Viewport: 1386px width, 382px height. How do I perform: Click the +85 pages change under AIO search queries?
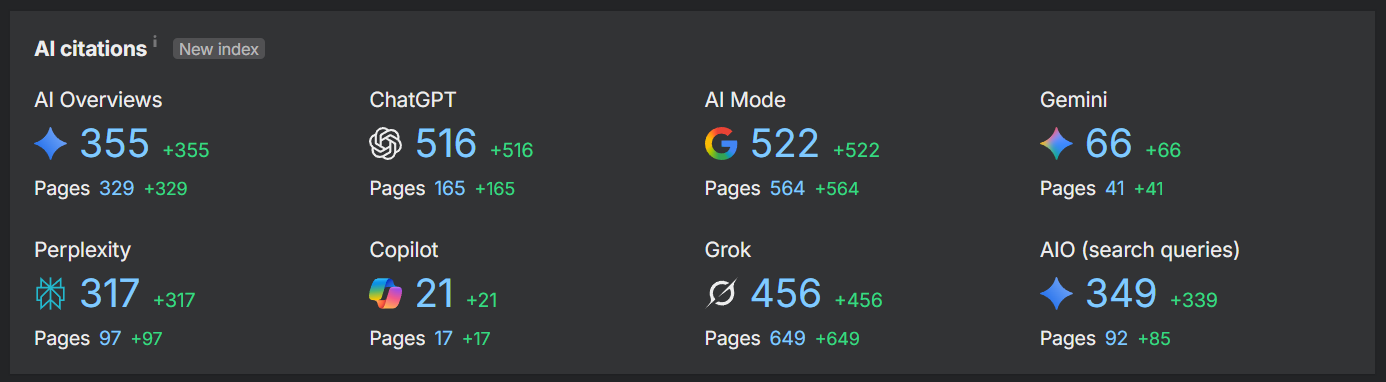pyautogui.click(x=1154, y=338)
